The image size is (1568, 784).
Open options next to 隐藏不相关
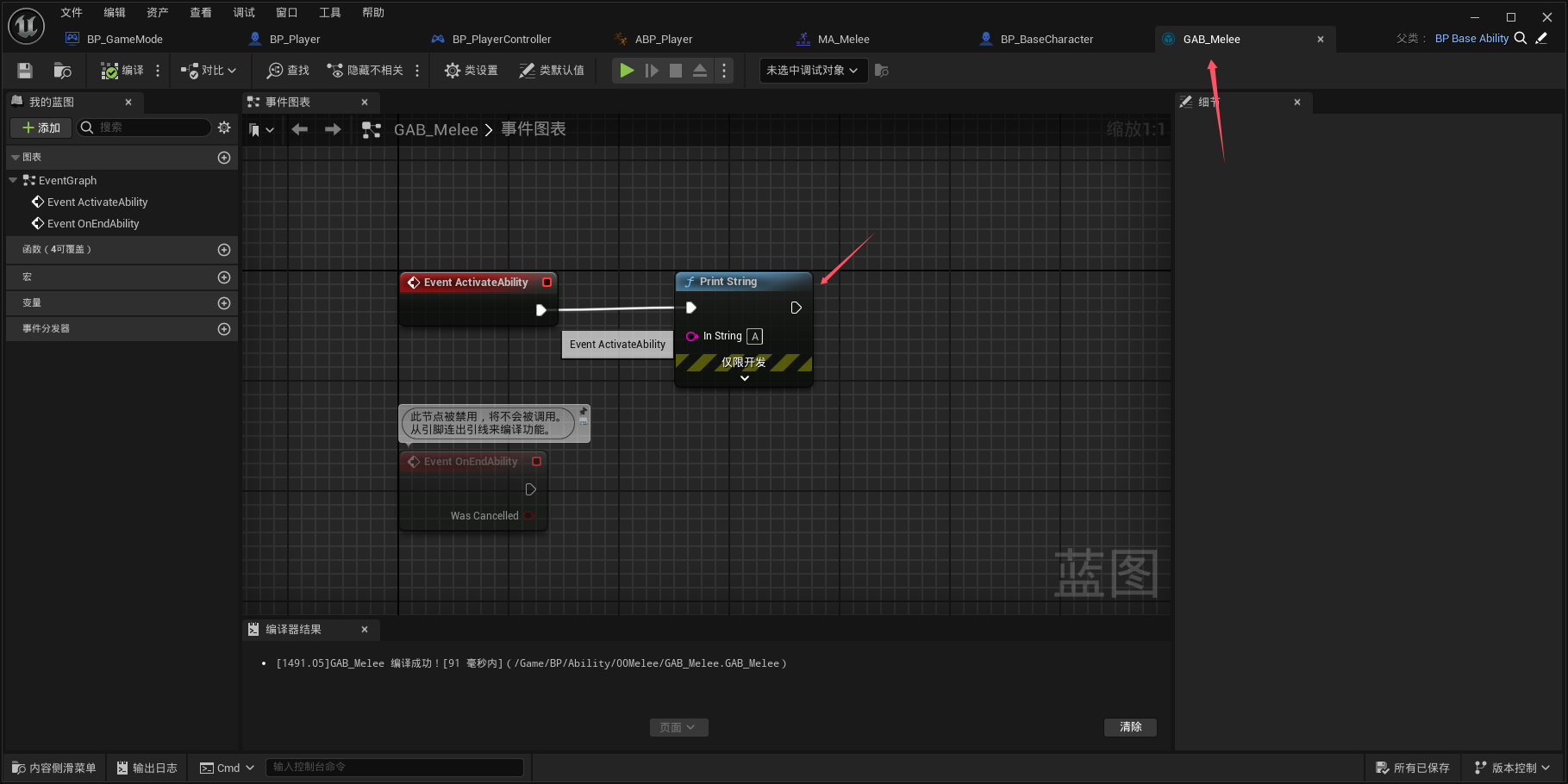point(417,71)
